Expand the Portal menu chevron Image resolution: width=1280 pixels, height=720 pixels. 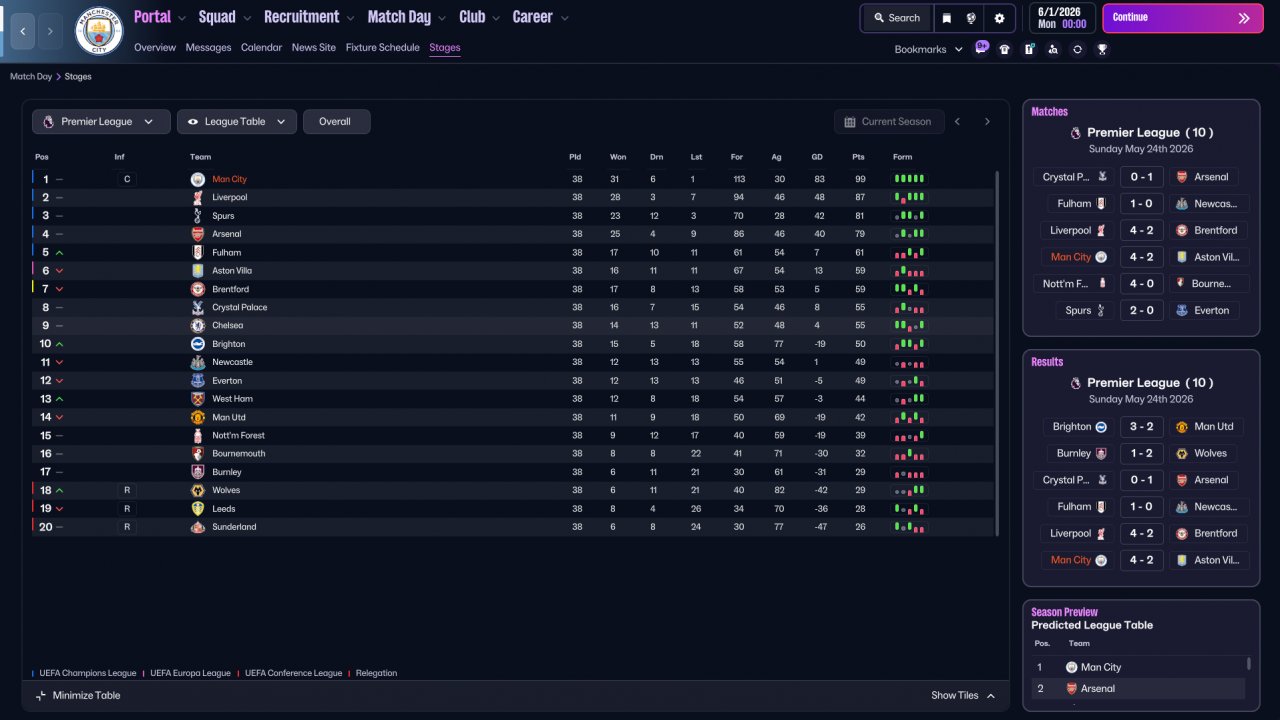coord(181,18)
